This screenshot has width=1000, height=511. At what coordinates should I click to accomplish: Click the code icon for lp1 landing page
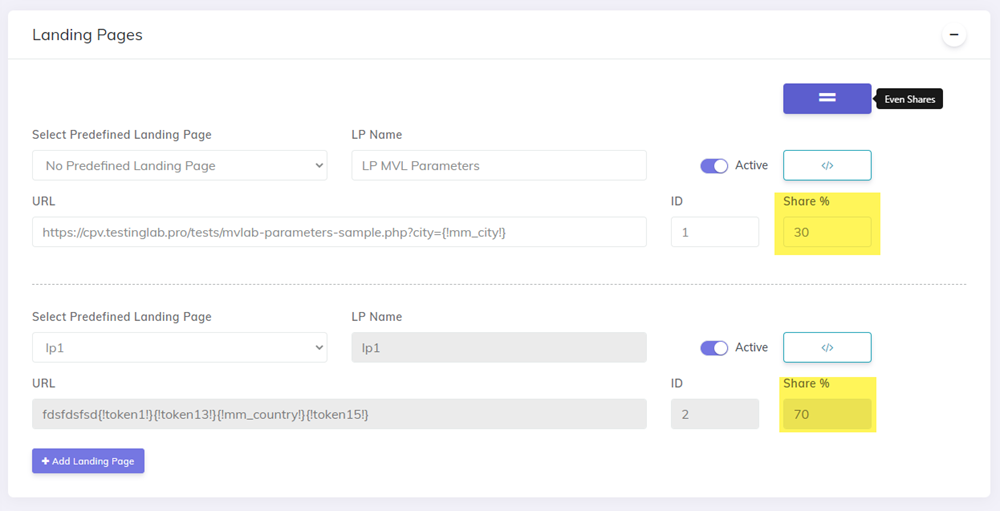(827, 347)
